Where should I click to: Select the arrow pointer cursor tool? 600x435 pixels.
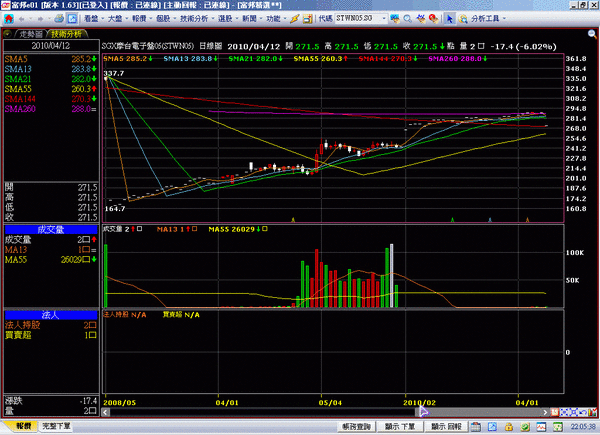[x=450, y=18]
